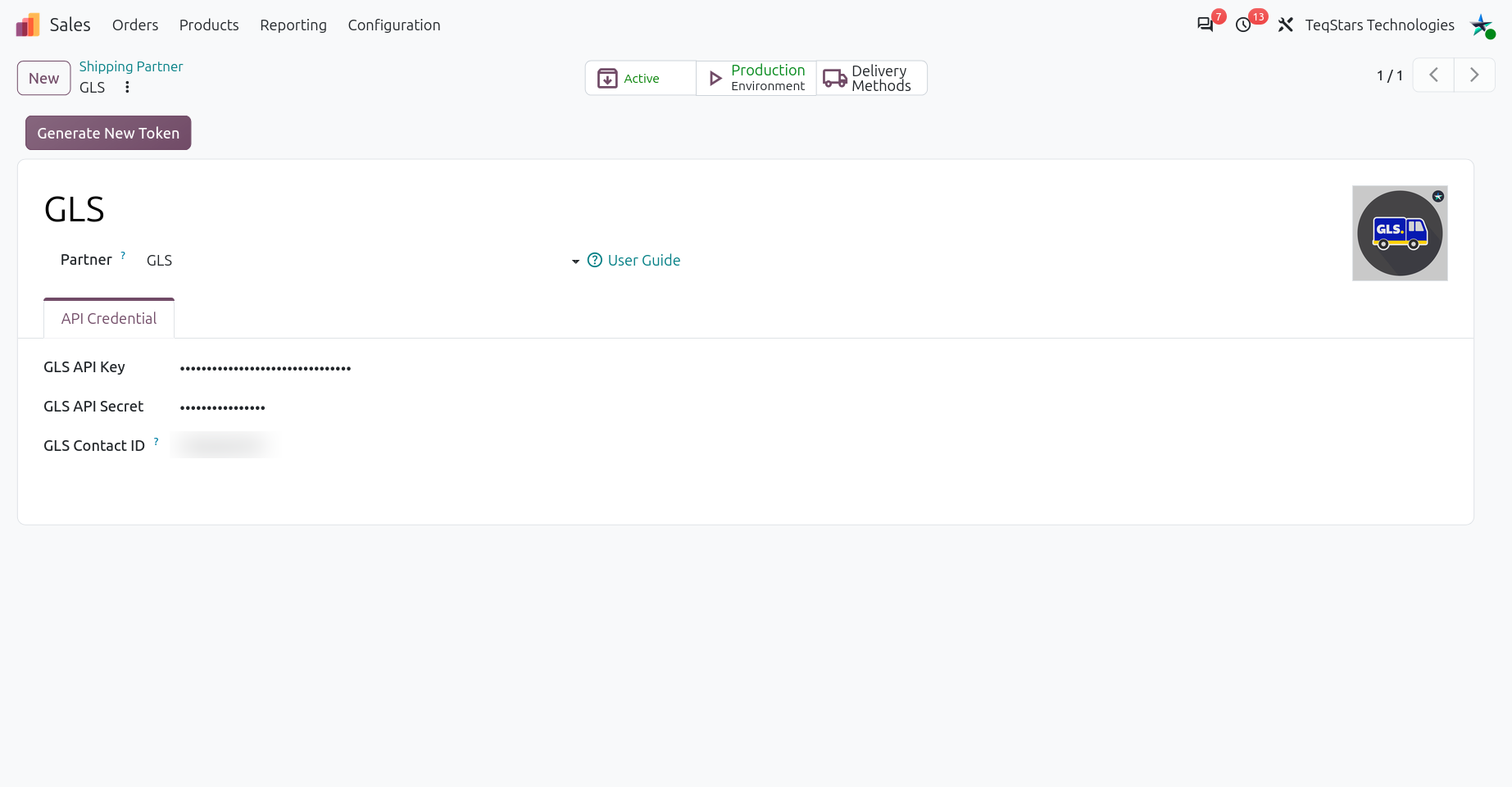Screen dimensions: 1512x787
Task: Open the User Guide link
Action: [644, 260]
